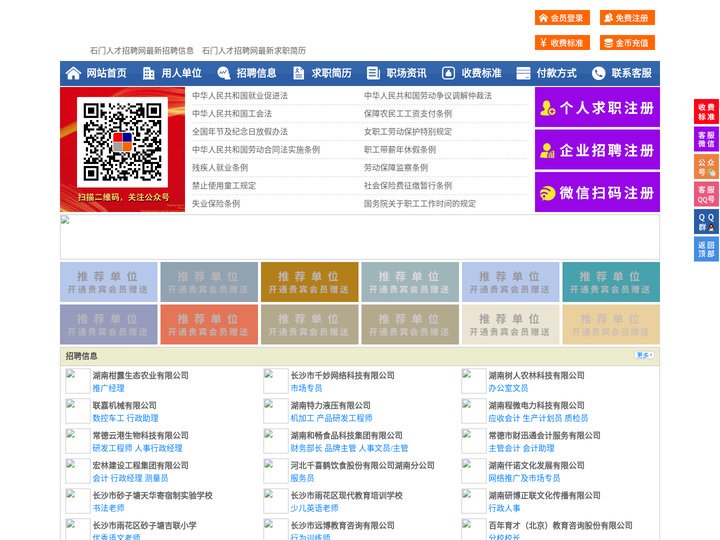The image size is (720, 540).
Task: Click the teal 推荐单位 tile
Action: 611,282
